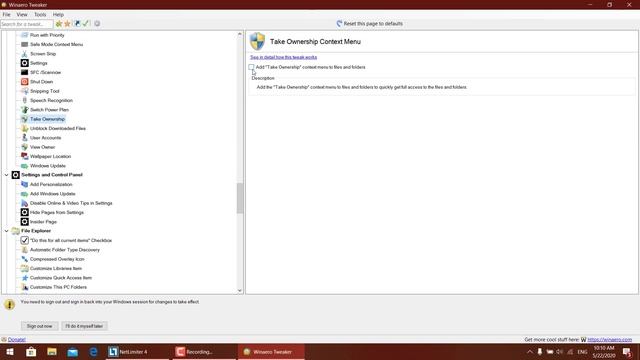Select the Screen Snip scissors icon
640x360 pixels.
(x=24, y=53)
